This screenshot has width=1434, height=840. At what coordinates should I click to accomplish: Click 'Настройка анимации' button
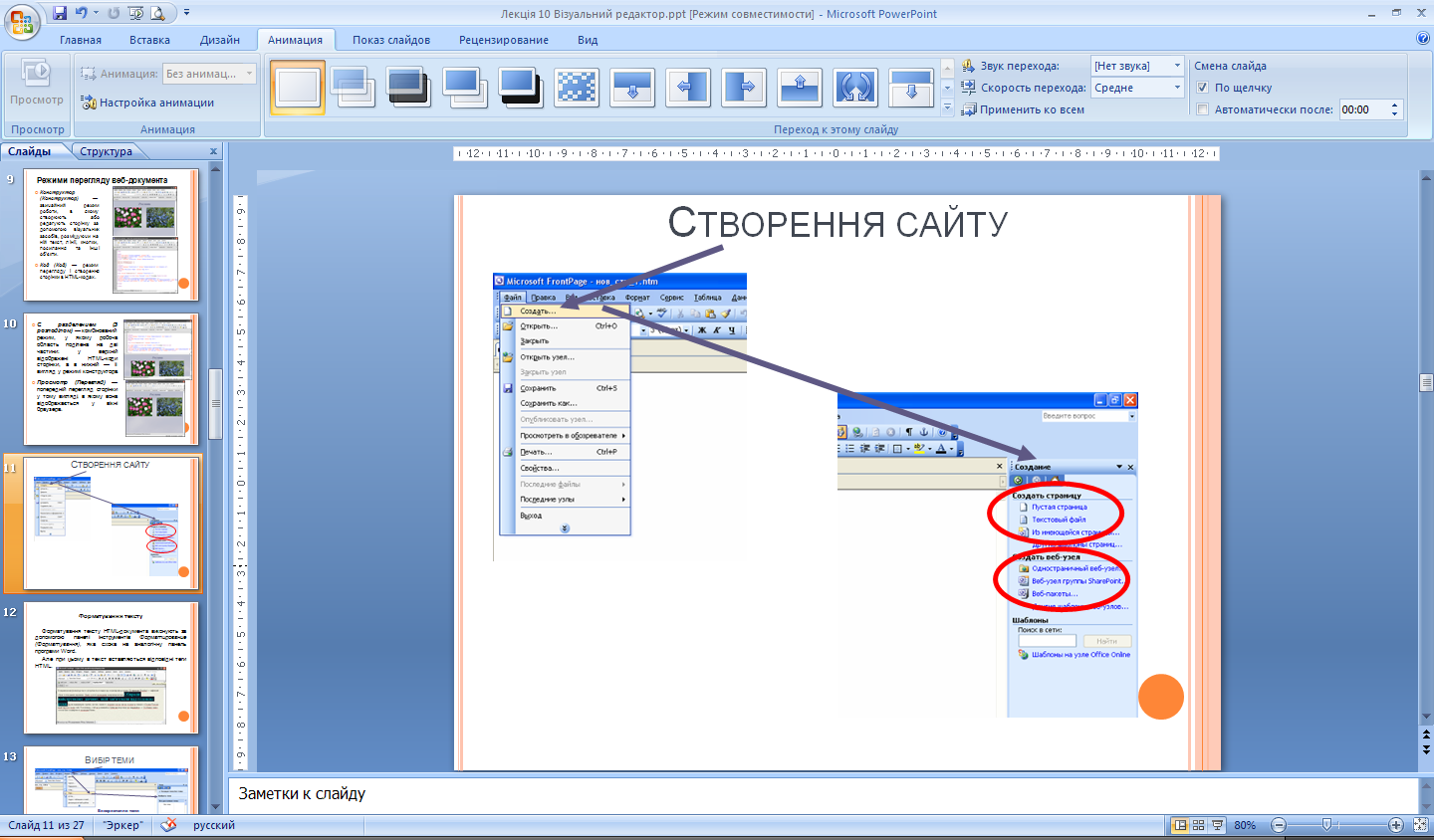147,103
